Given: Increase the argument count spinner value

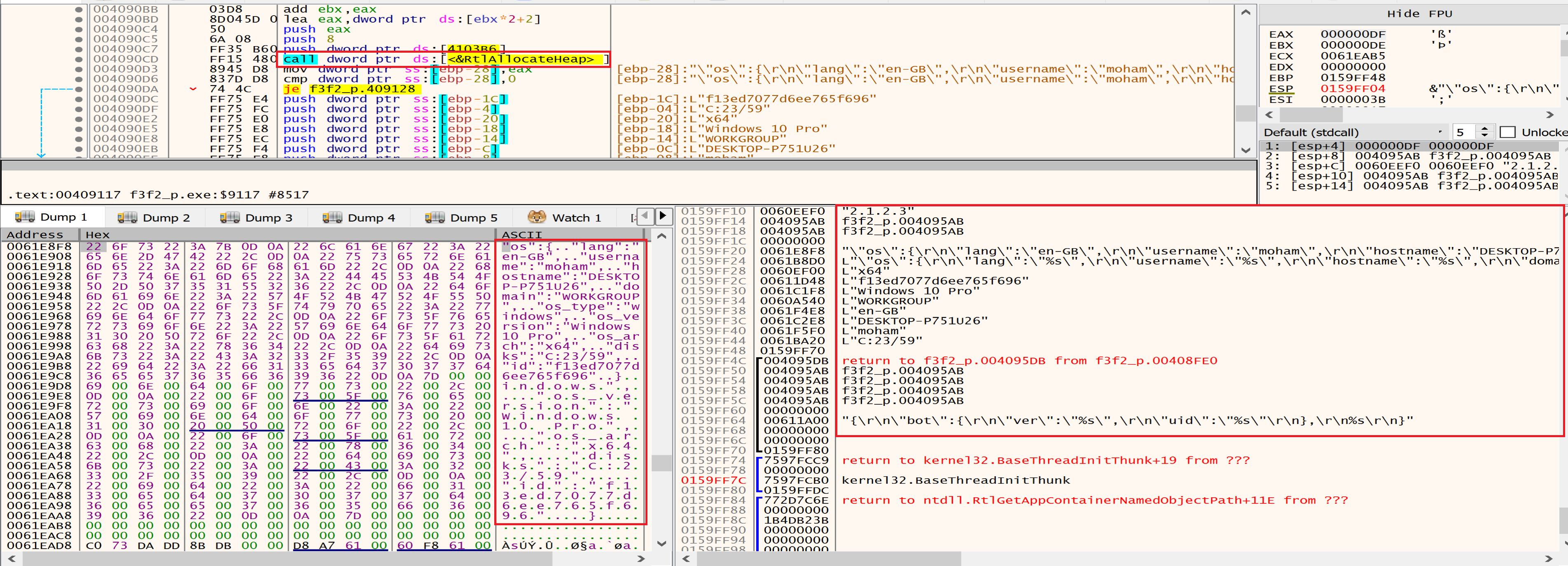Looking at the screenshot, I should 1484,128.
